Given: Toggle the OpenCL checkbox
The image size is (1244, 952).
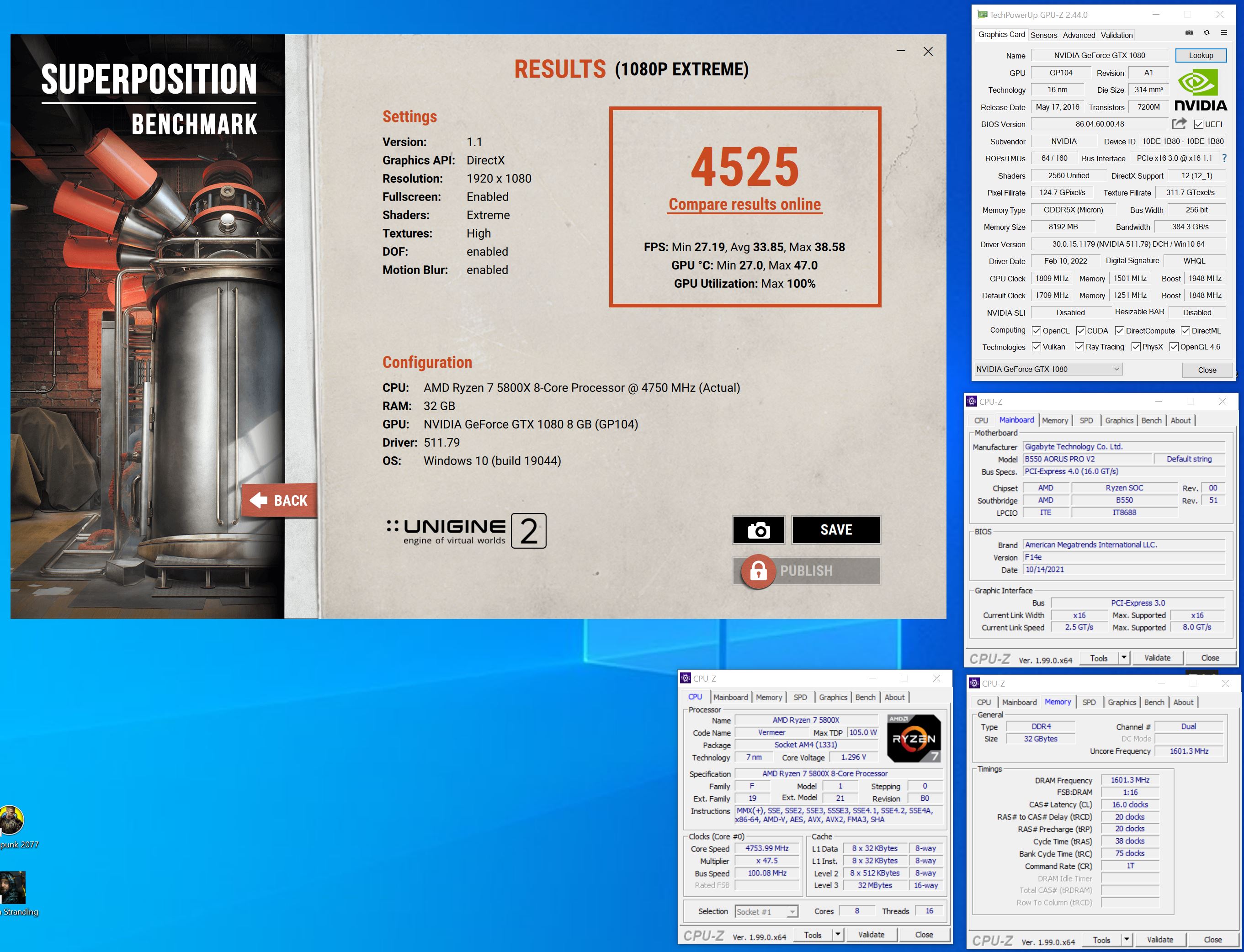Looking at the screenshot, I should click(x=1037, y=331).
